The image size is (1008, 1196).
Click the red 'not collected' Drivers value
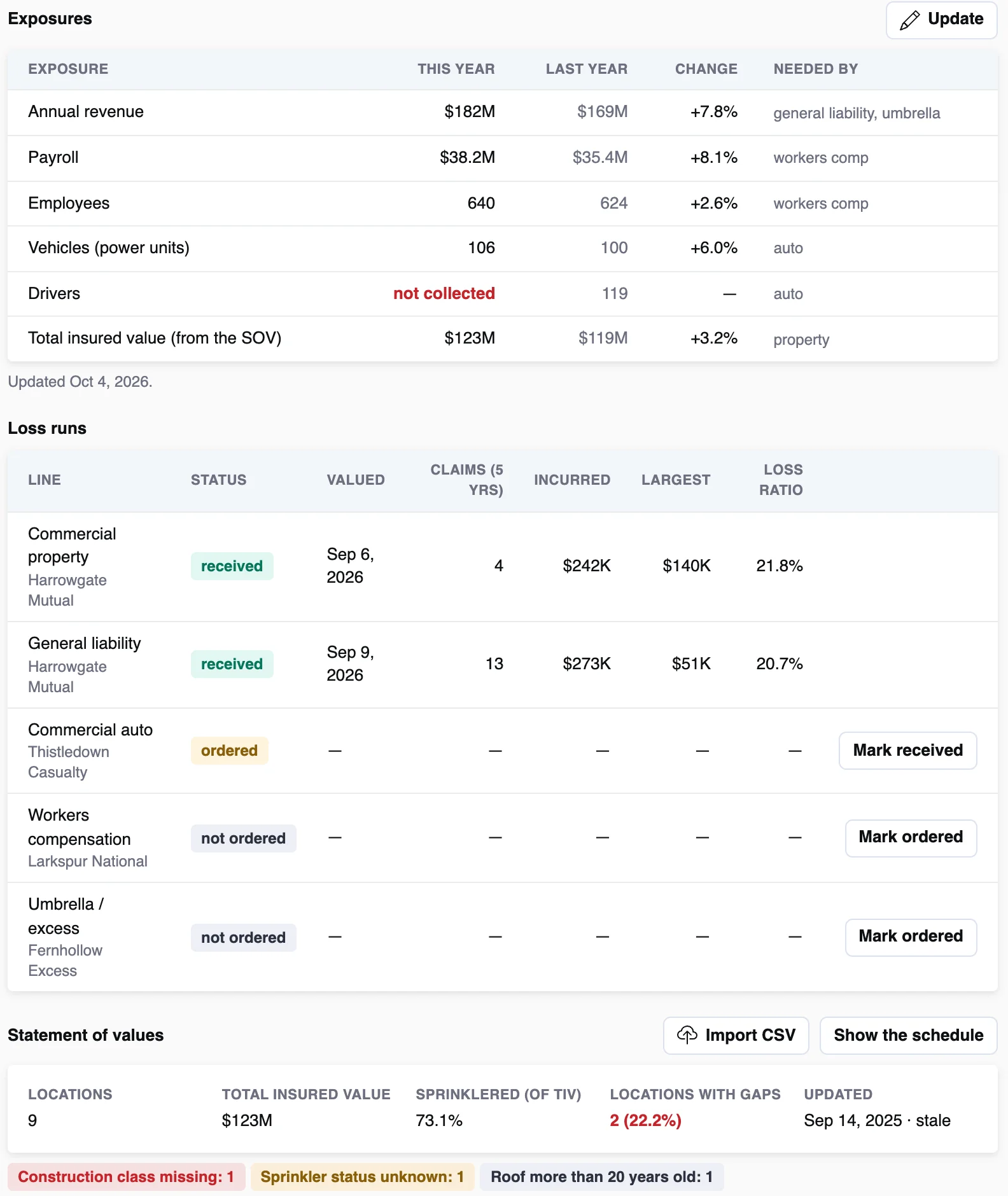[444, 293]
